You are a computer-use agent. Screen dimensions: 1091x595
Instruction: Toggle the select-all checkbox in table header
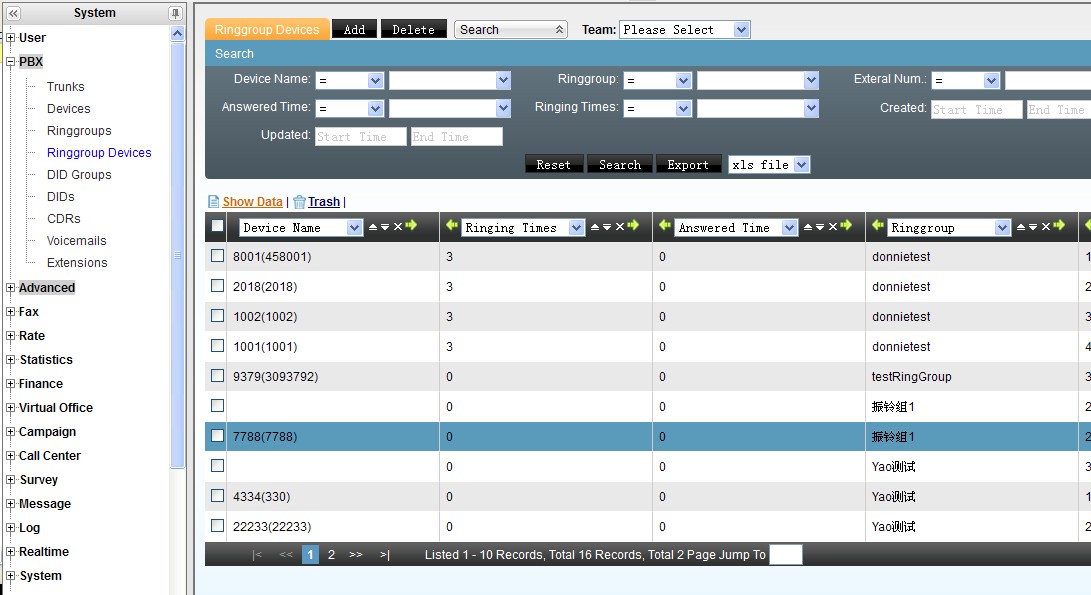point(217,227)
